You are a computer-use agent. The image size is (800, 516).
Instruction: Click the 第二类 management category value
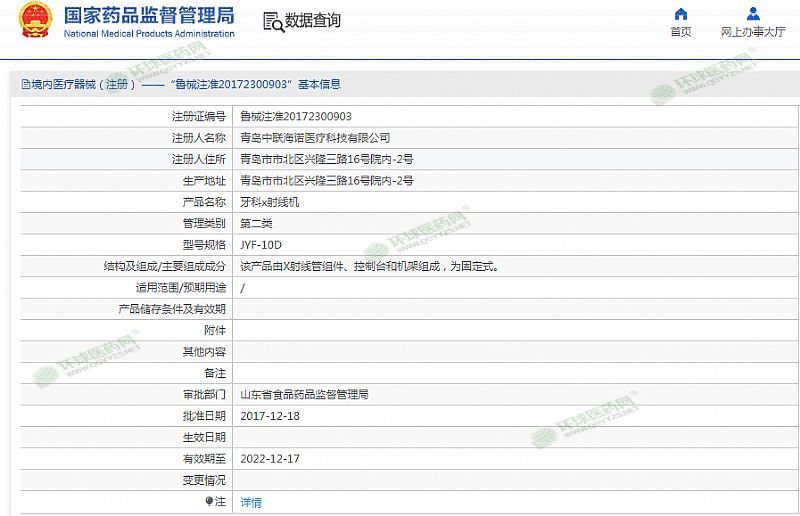click(x=254, y=223)
